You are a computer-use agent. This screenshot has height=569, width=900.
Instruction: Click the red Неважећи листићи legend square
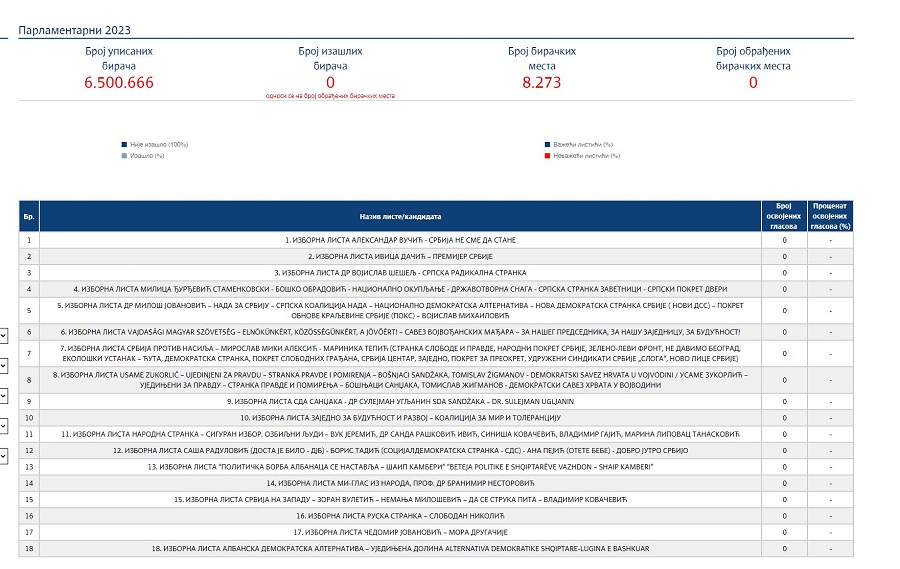point(545,156)
